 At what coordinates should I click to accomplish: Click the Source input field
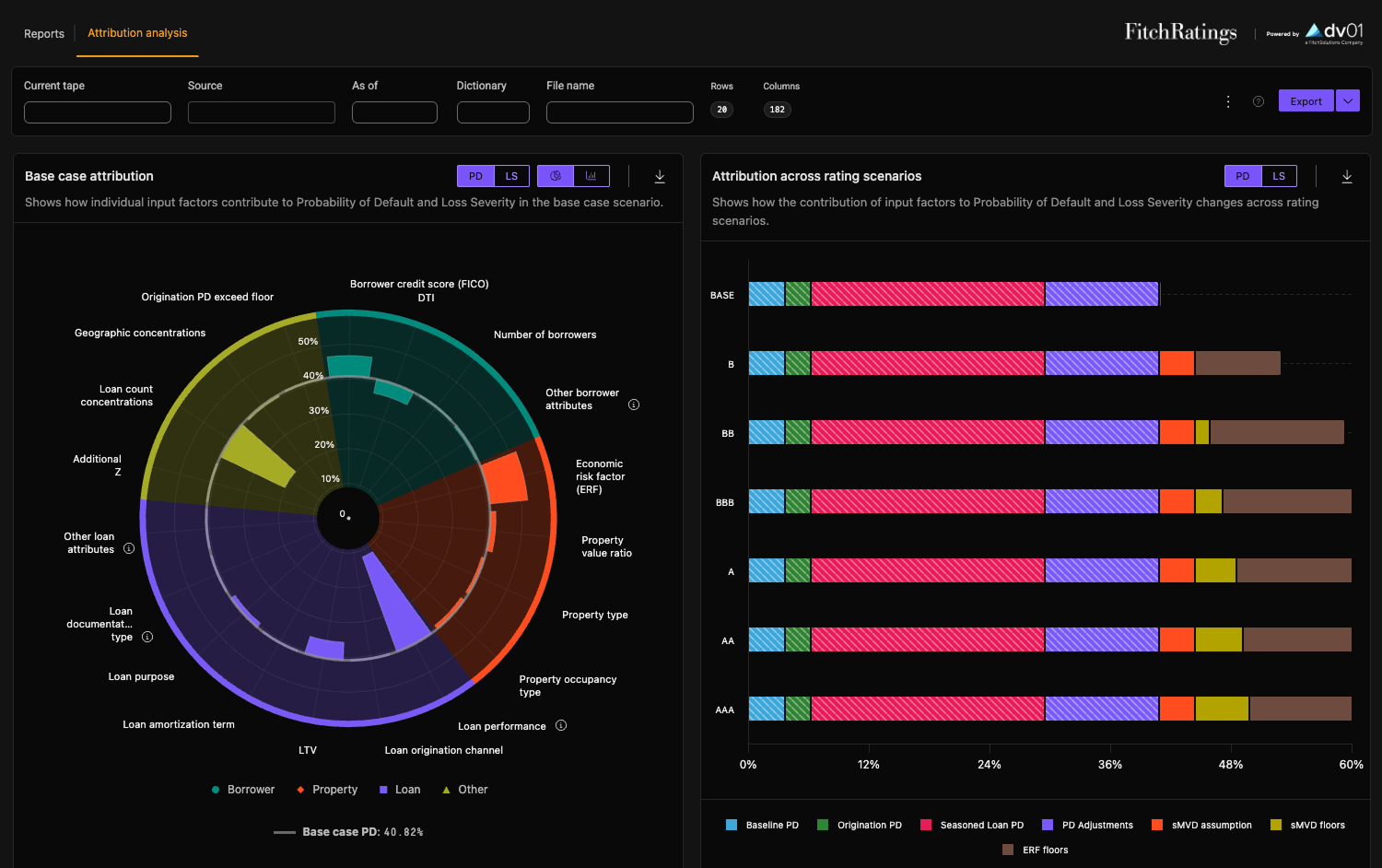tap(262, 112)
